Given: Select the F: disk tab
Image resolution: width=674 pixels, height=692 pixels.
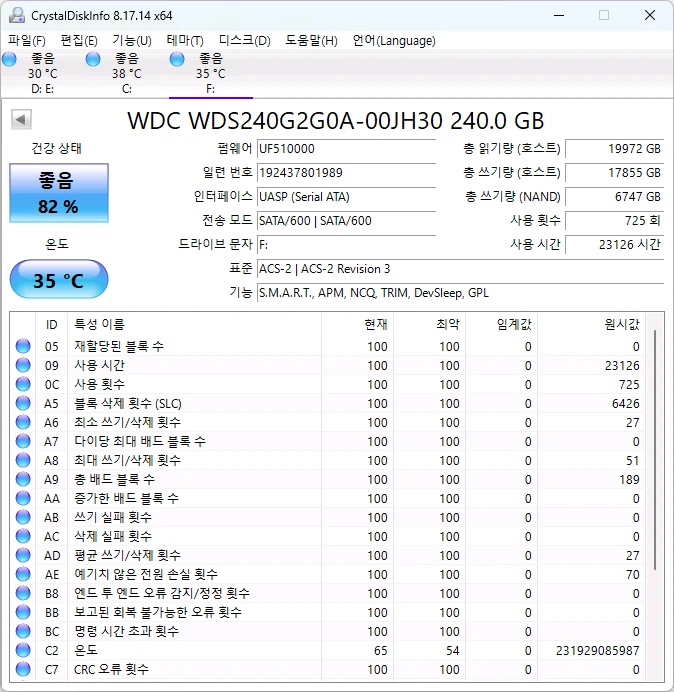Looking at the screenshot, I should click(211, 74).
